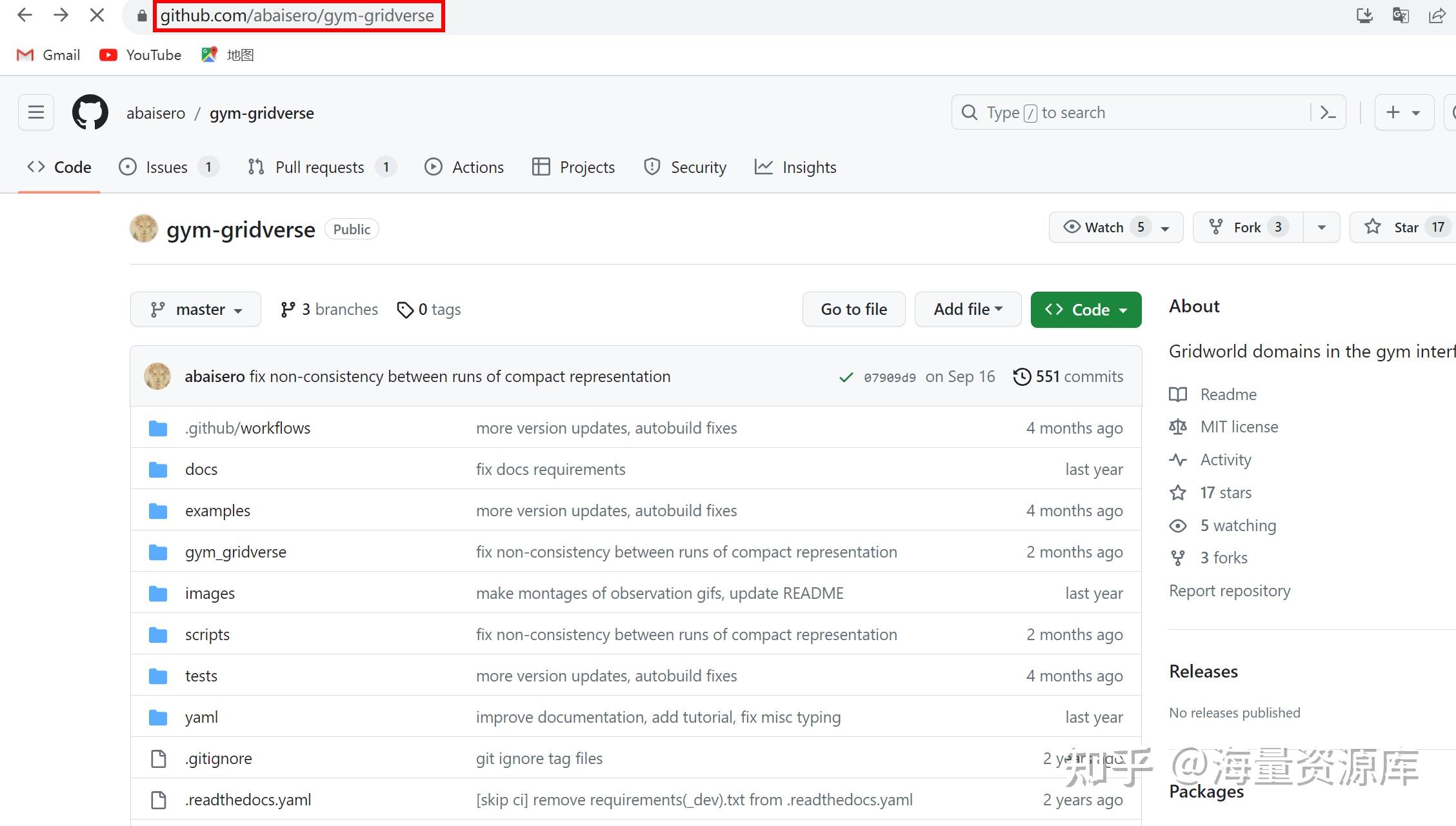The image size is (1456, 826).
Task: Click the green commit status checkmark
Action: [846, 377]
